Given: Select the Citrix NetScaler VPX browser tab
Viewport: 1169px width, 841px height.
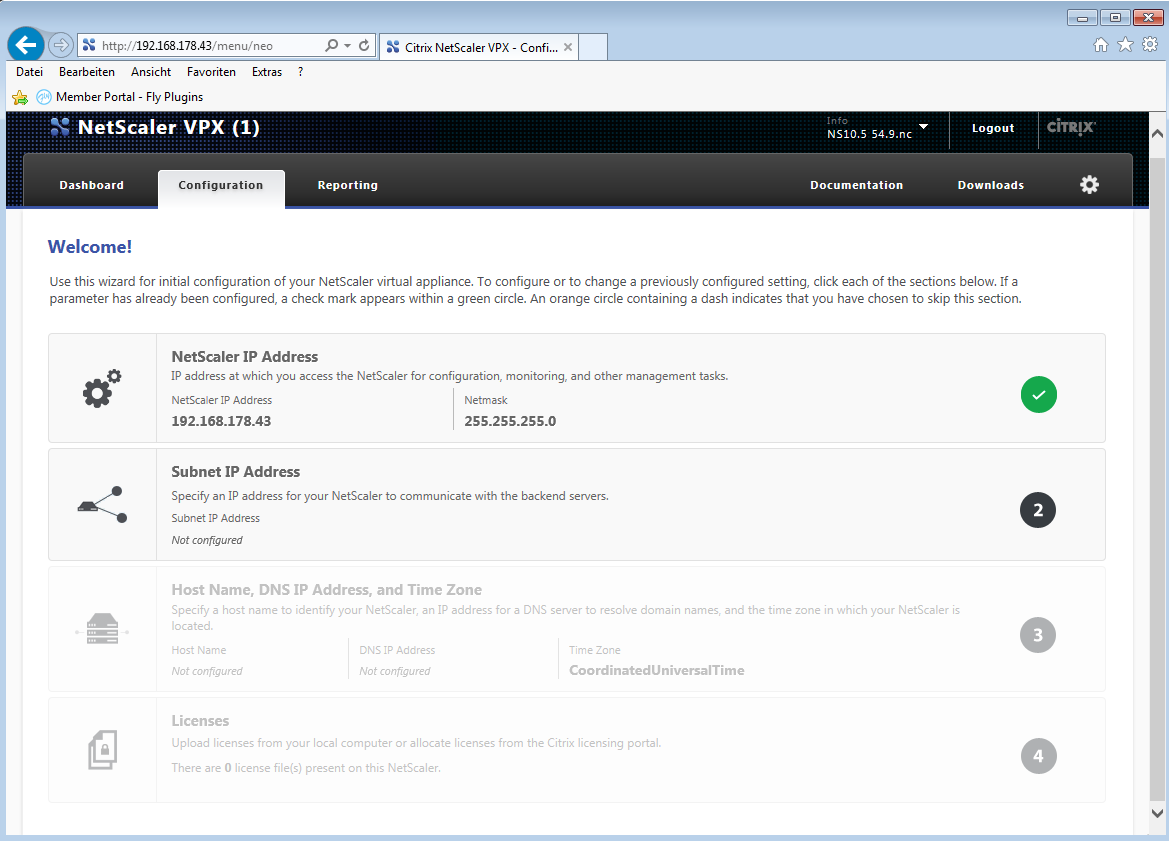Looking at the screenshot, I should [x=479, y=47].
